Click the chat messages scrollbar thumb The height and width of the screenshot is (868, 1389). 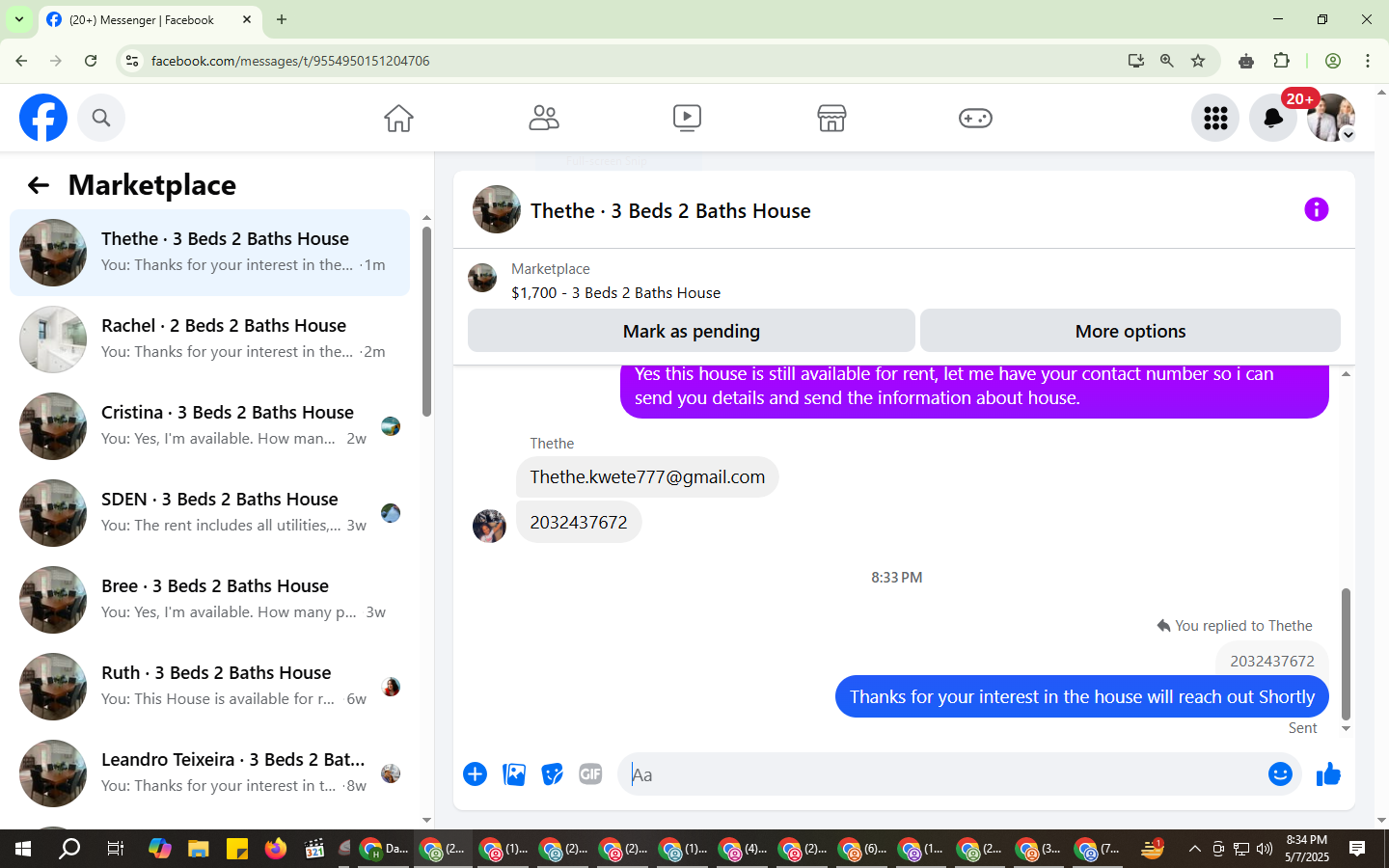tap(1346, 653)
